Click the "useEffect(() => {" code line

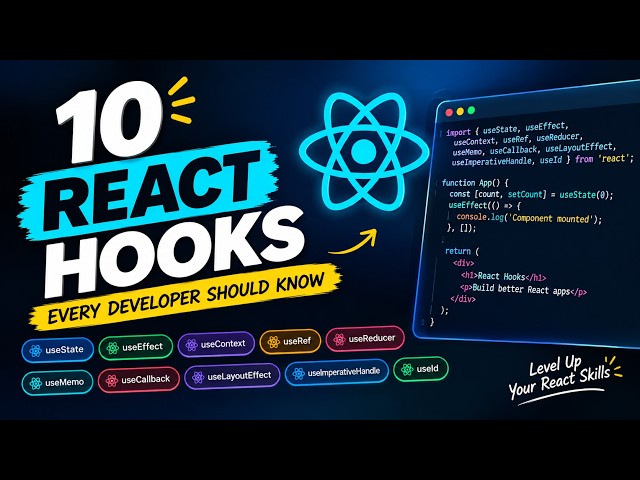click(x=484, y=205)
